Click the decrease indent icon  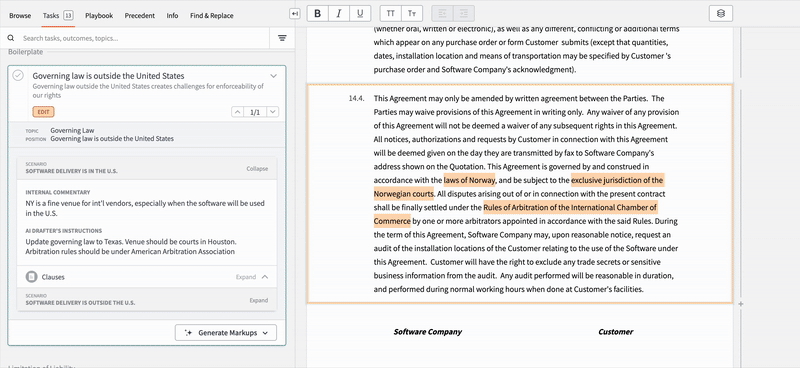tap(442, 14)
